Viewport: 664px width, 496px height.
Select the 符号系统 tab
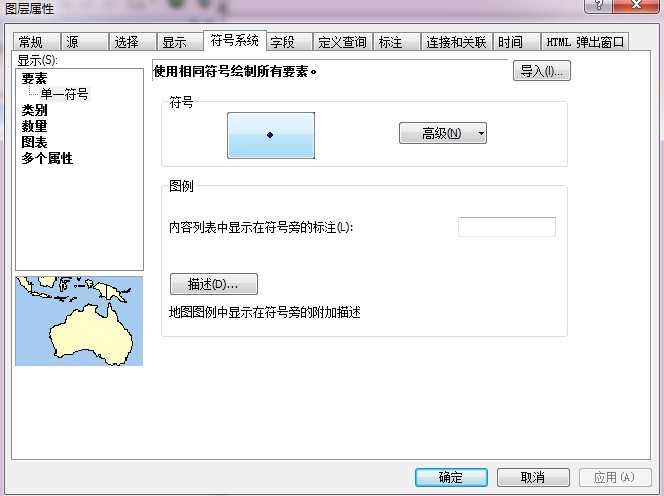point(235,41)
